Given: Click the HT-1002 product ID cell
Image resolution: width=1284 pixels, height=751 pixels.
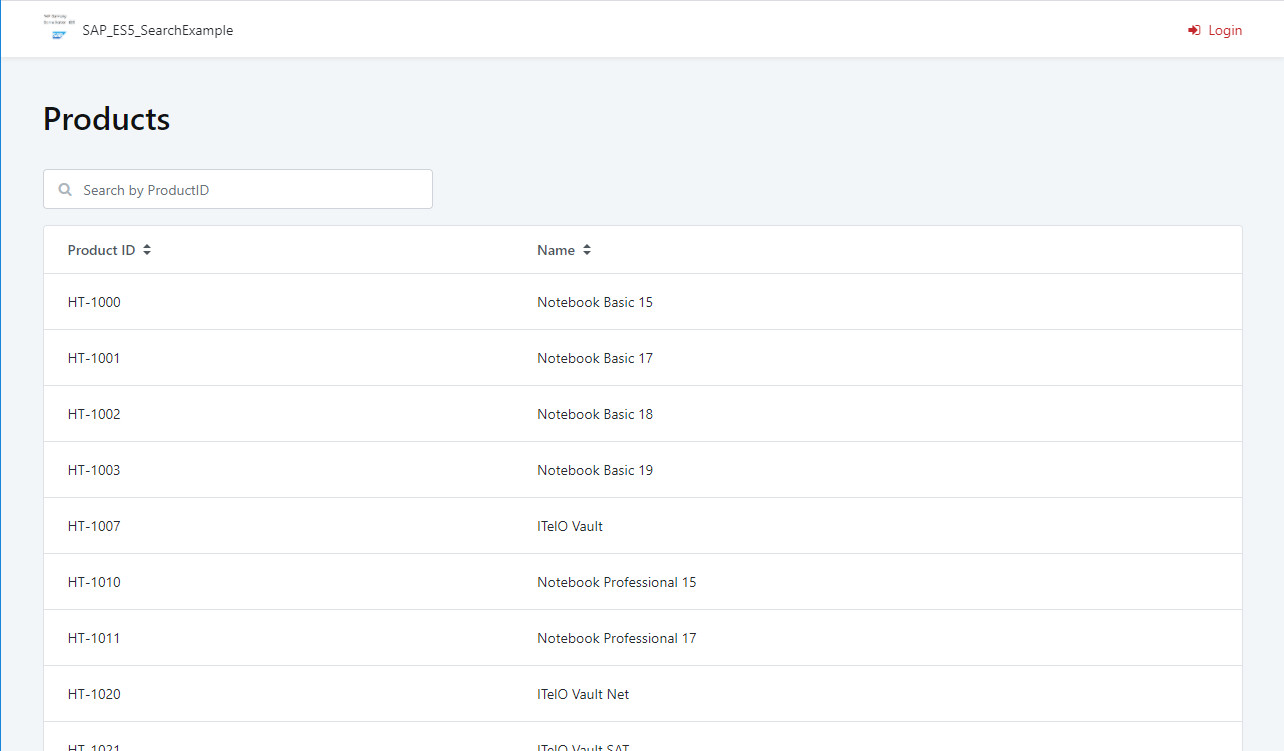Looking at the screenshot, I should pyautogui.click(x=94, y=414).
